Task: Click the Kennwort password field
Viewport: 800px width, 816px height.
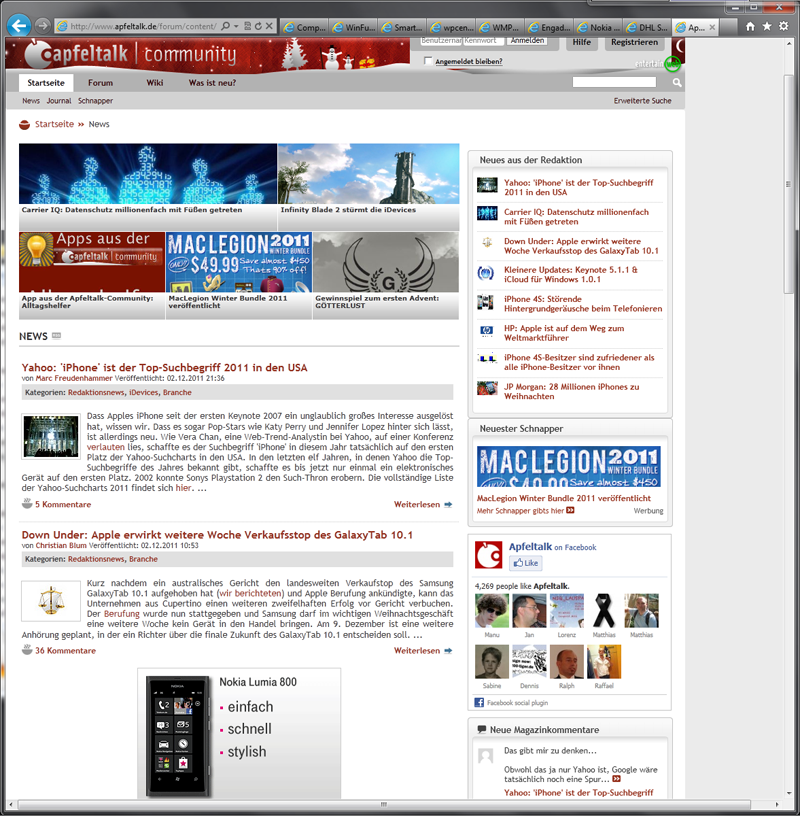Action: [x=484, y=41]
